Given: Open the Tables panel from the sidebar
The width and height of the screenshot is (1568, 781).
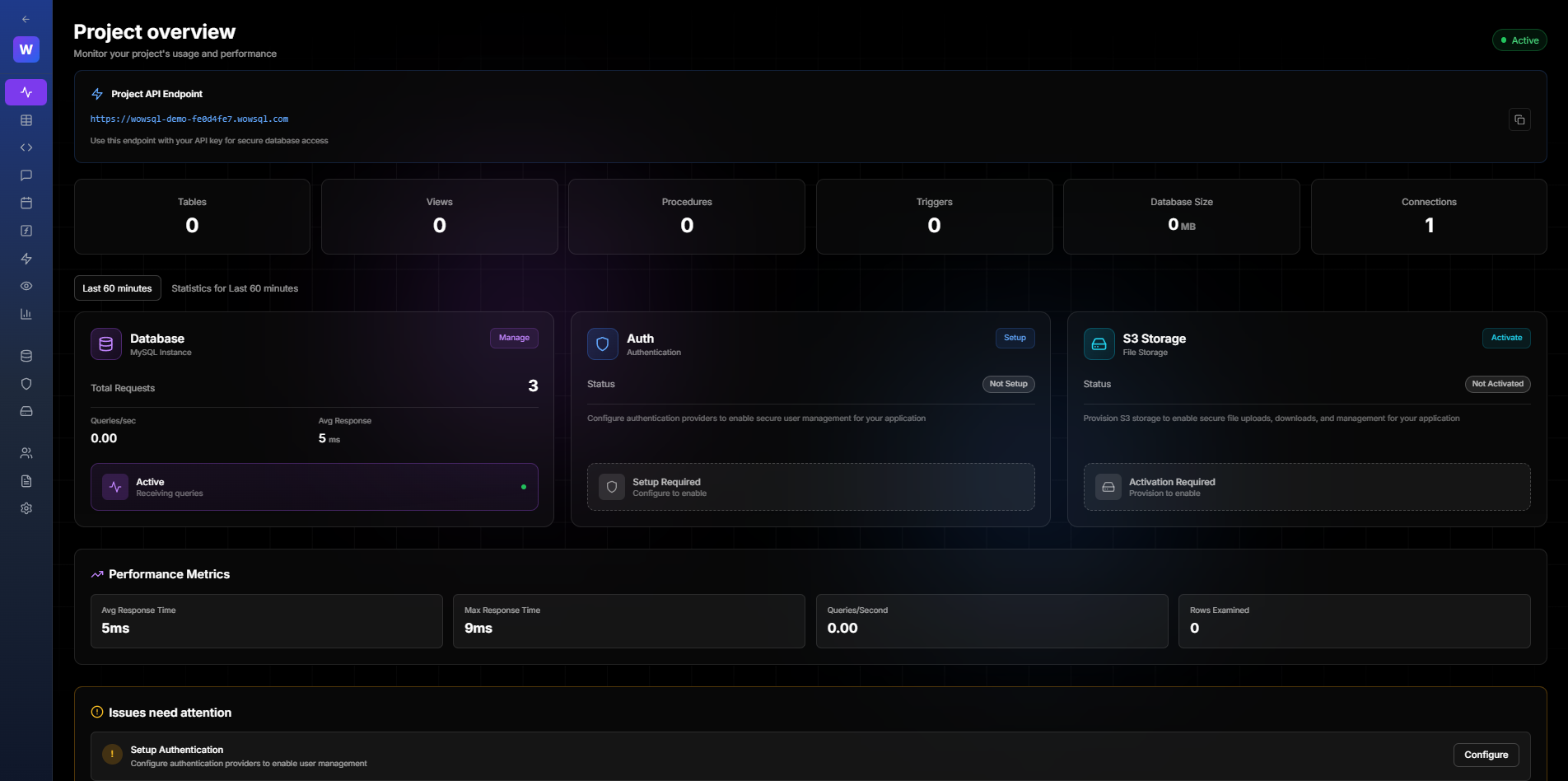Looking at the screenshot, I should 26,119.
